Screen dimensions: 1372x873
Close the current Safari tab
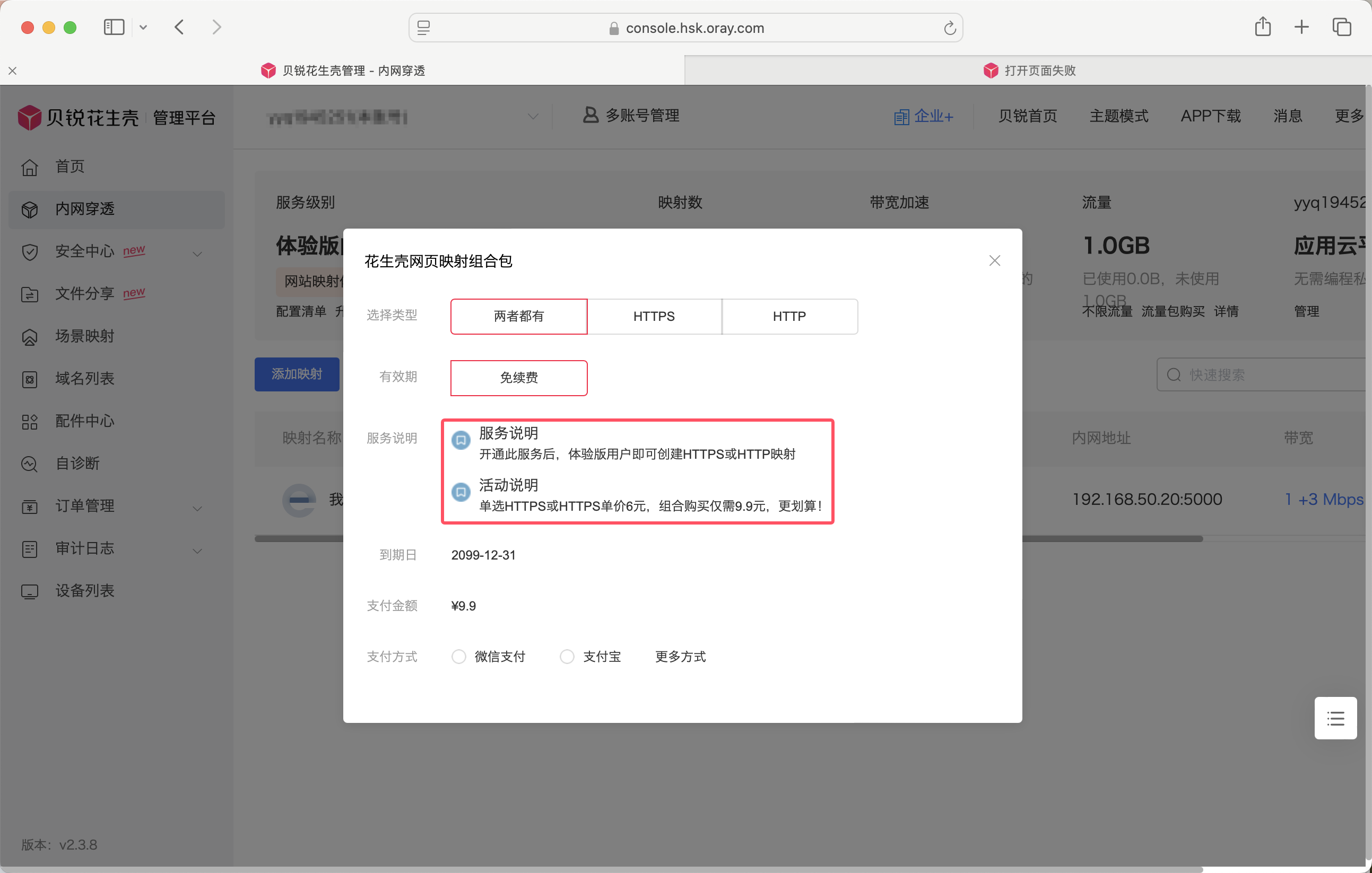(x=13, y=71)
